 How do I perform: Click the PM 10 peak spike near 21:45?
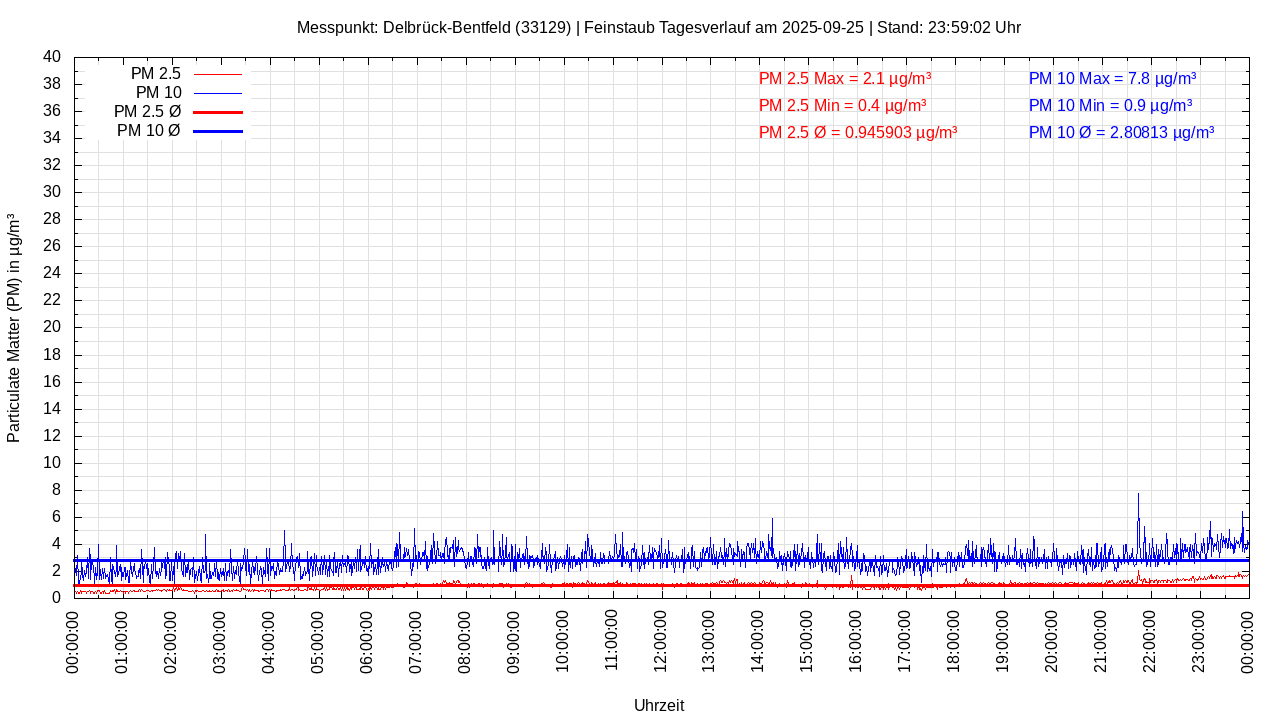click(x=1138, y=496)
